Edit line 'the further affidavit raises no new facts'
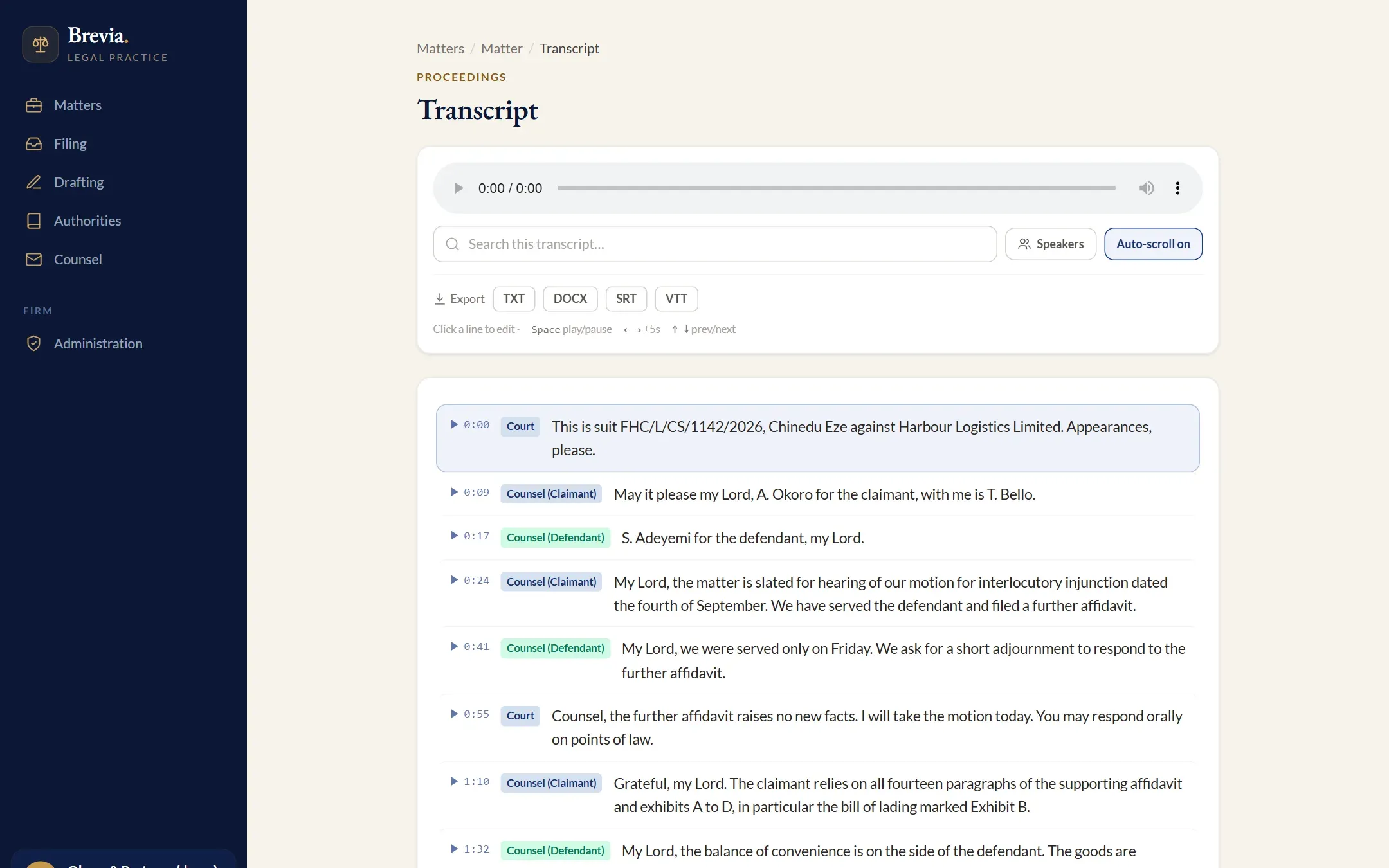Screen dimensions: 1389x868 [867, 728]
